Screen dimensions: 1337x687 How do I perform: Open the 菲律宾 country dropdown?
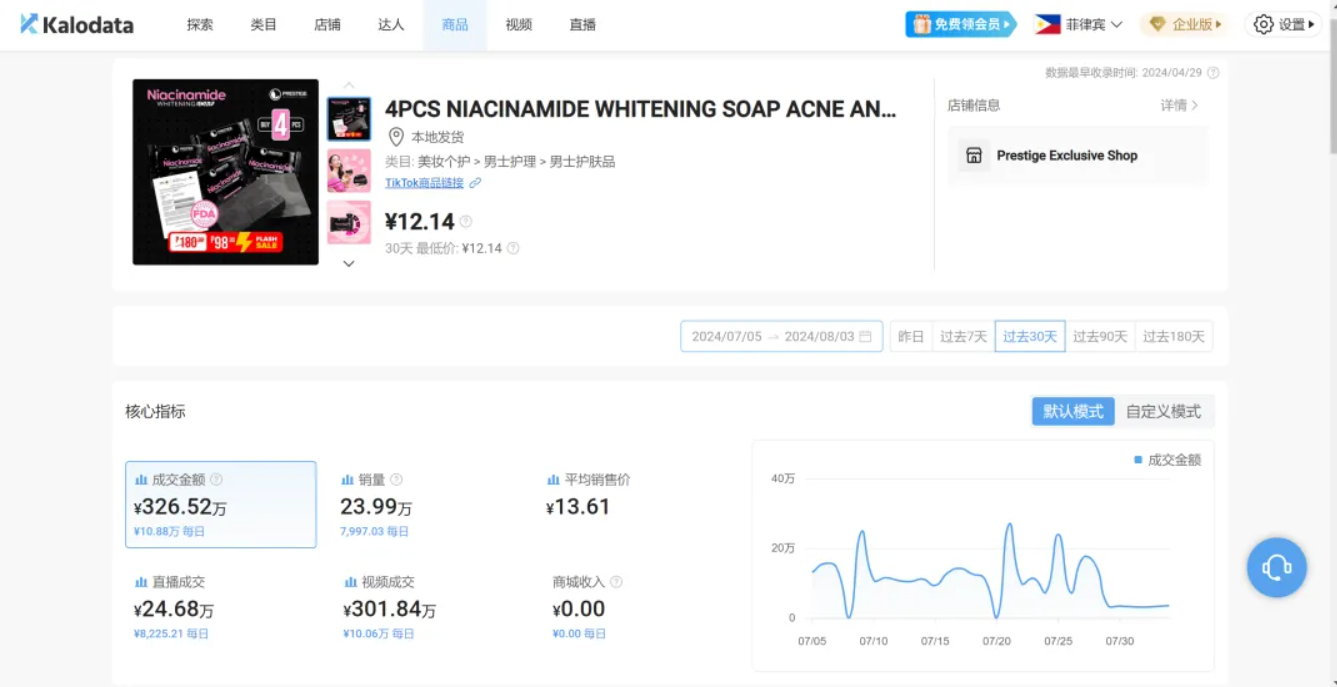coord(1079,24)
